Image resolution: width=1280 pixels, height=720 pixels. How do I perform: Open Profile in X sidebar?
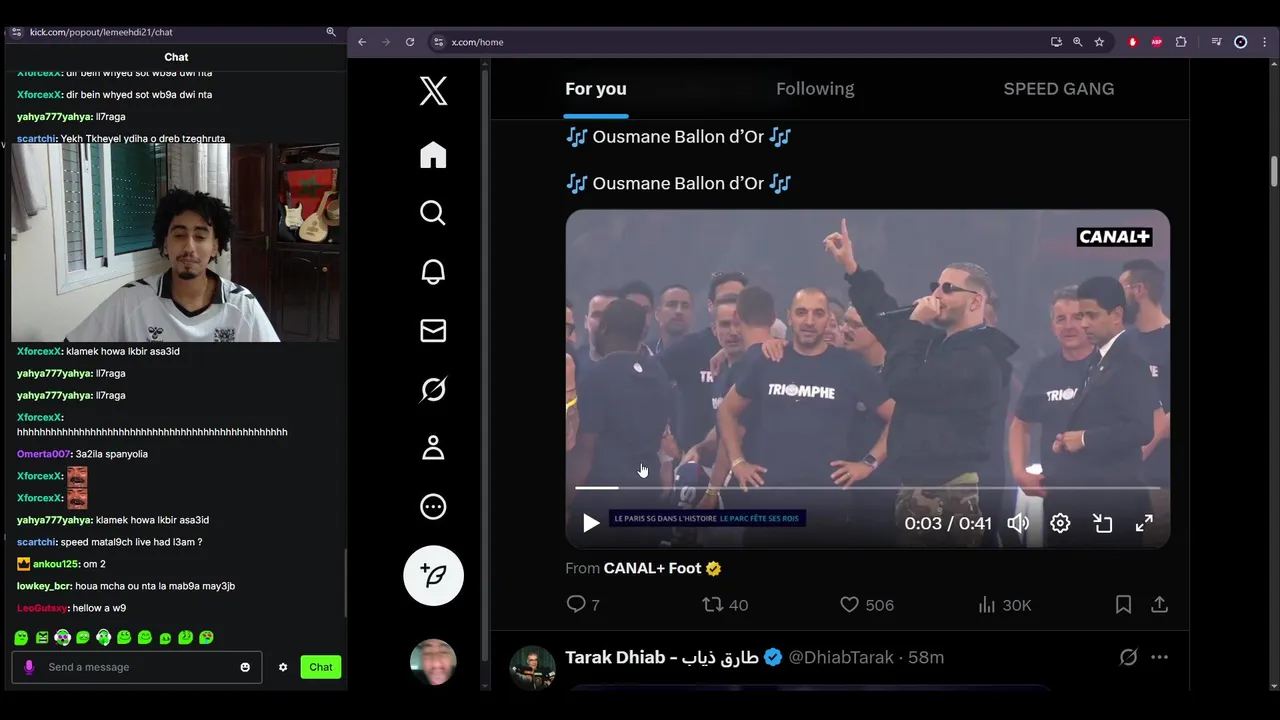pyautogui.click(x=433, y=448)
